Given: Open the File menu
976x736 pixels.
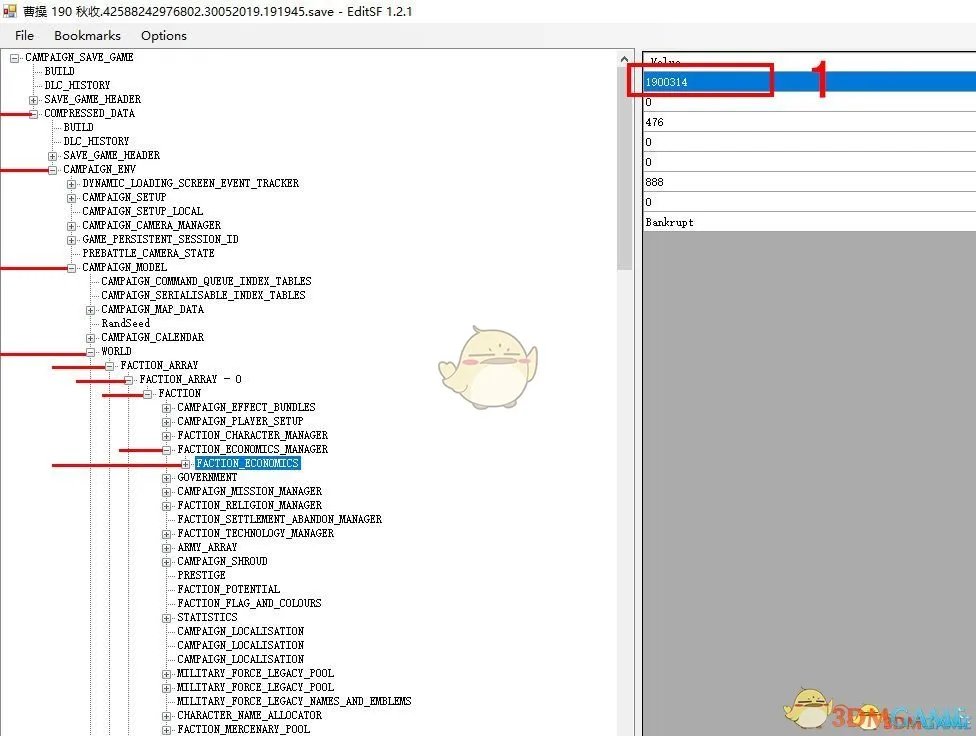Looking at the screenshot, I should (24, 35).
